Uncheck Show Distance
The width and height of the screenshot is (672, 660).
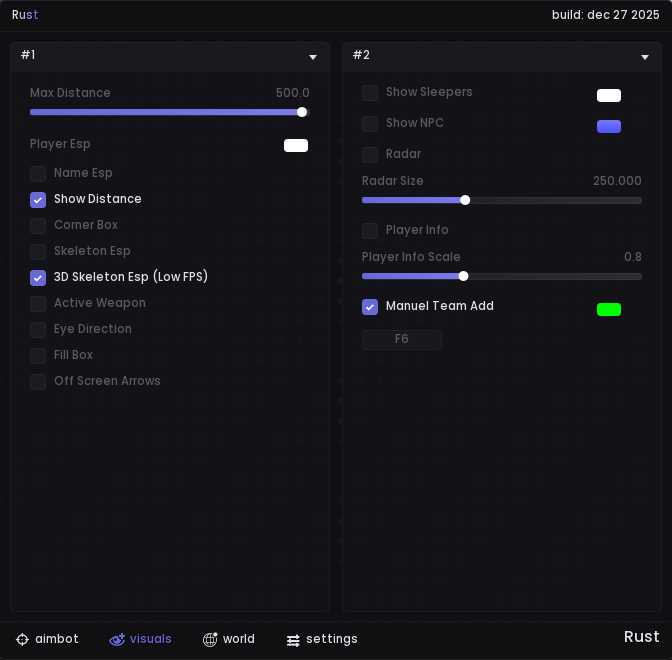[38, 200]
